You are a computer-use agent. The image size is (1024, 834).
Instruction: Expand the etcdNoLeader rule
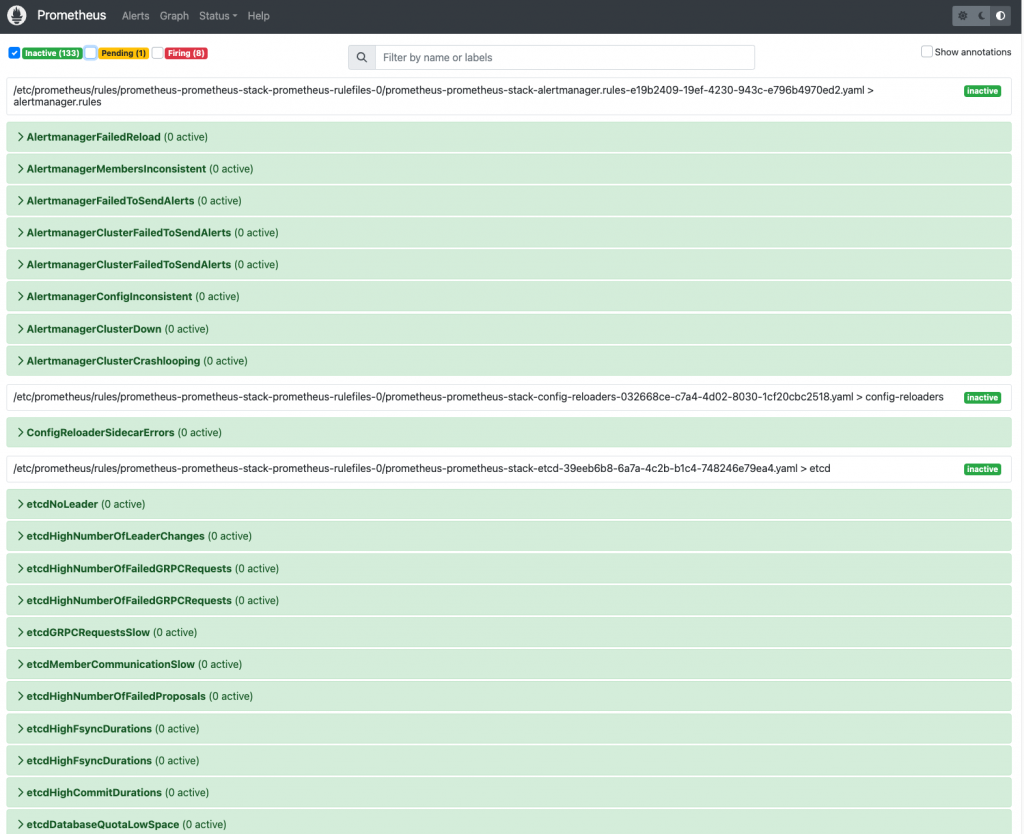509,504
